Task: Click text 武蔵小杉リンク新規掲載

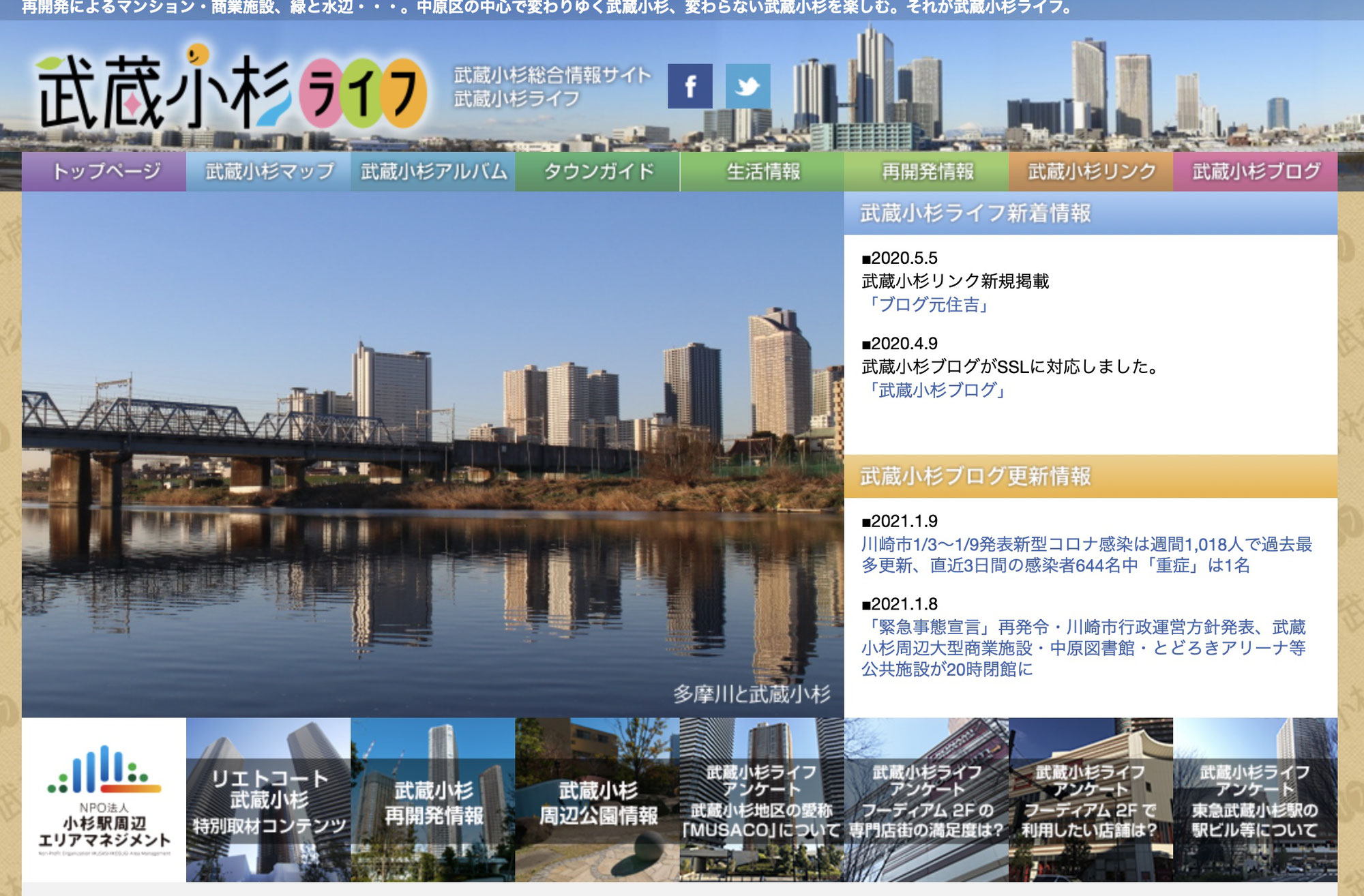Action: pos(955,281)
